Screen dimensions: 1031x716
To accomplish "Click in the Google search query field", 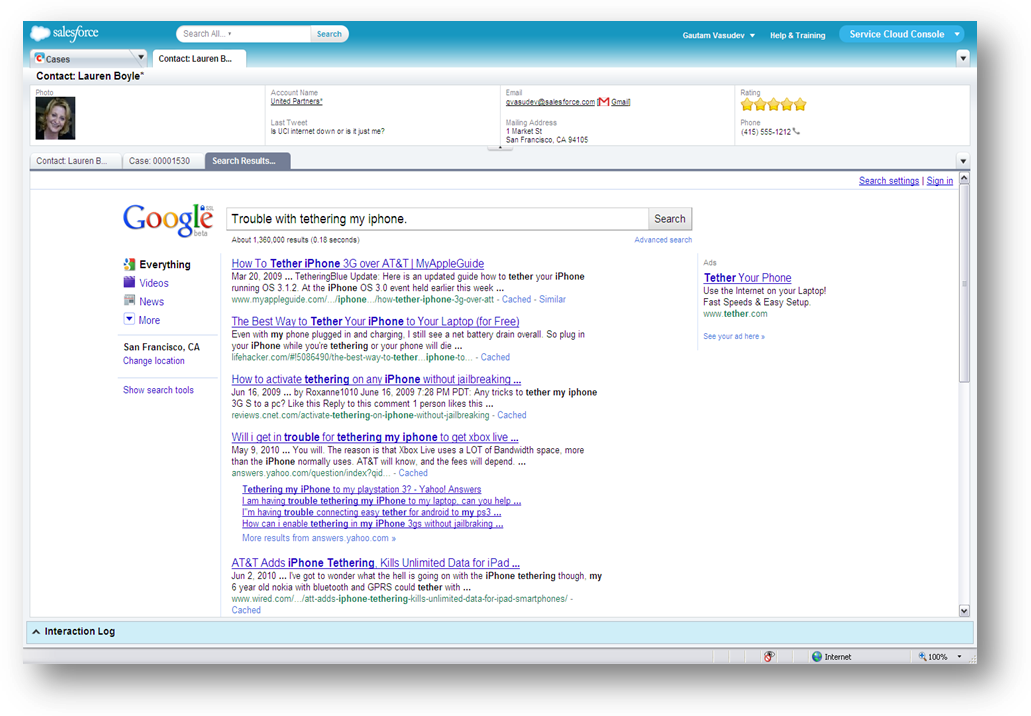I will [x=436, y=219].
